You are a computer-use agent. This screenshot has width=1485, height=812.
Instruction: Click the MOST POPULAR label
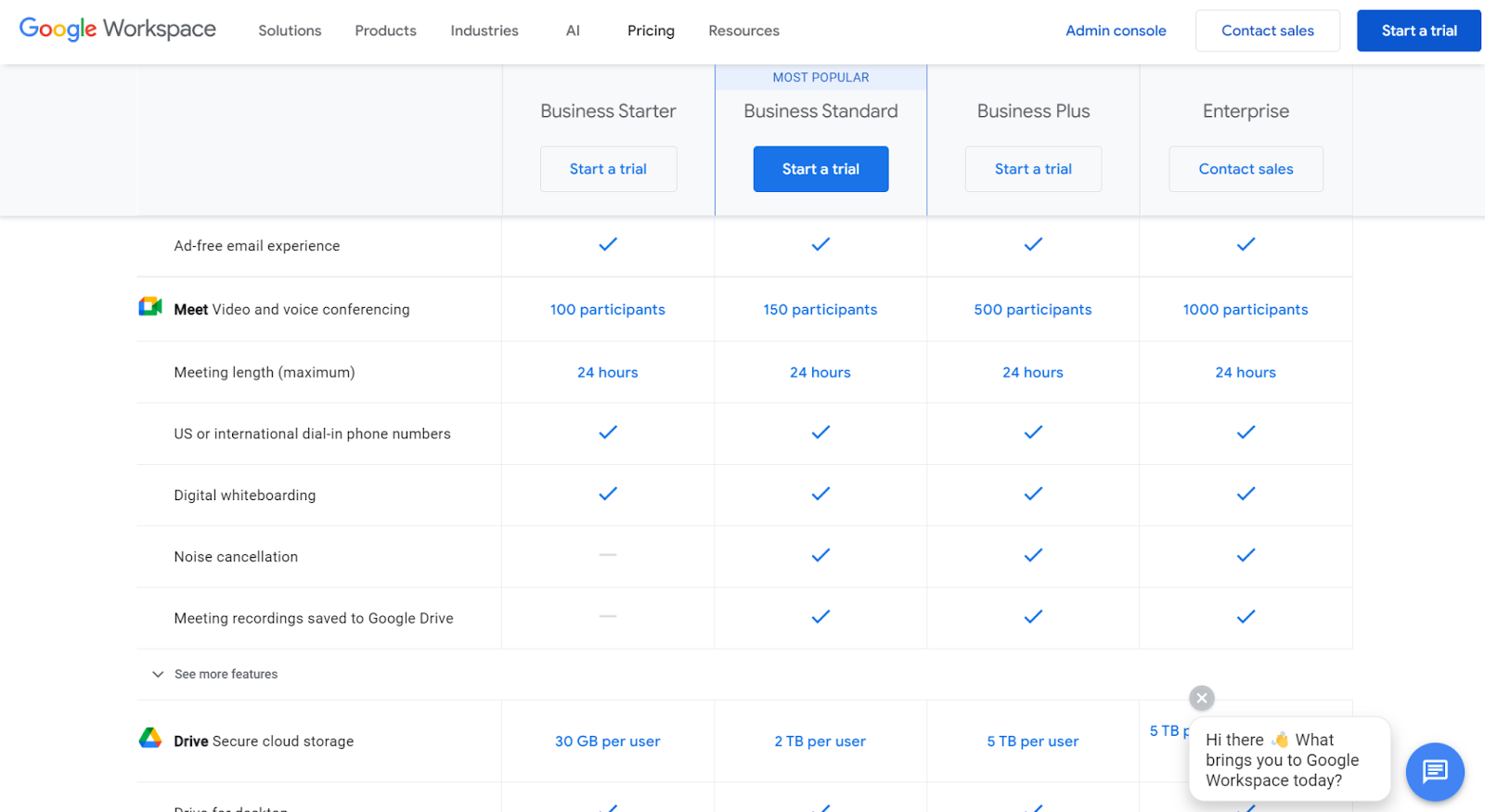pos(820,77)
